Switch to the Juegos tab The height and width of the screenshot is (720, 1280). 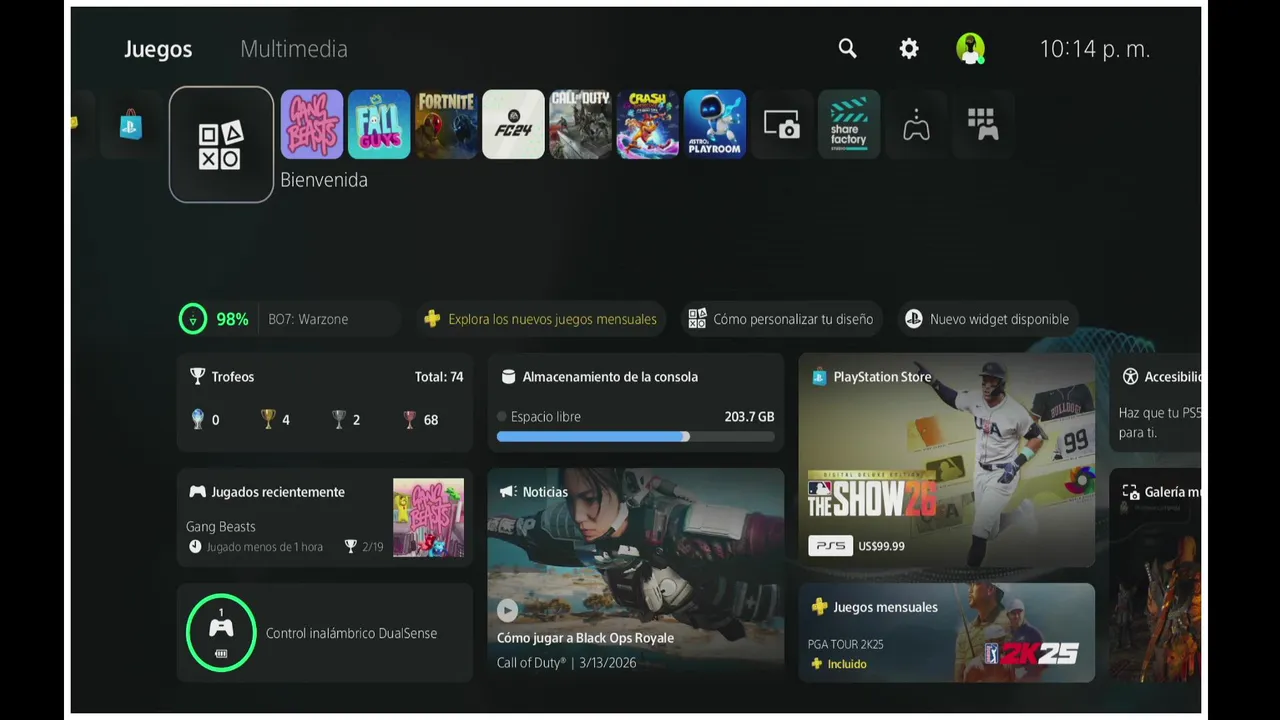point(158,49)
